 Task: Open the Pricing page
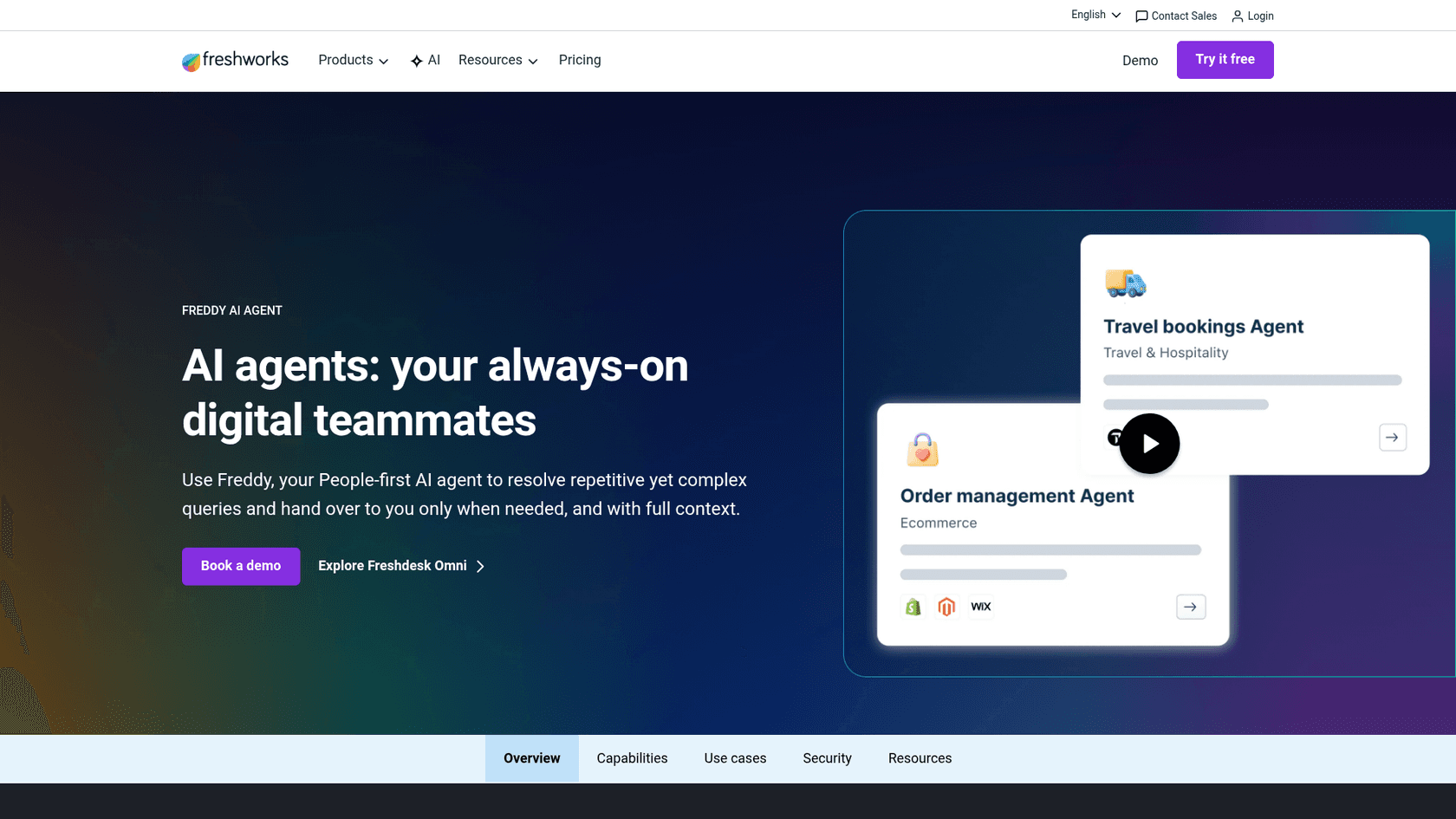coord(580,60)
